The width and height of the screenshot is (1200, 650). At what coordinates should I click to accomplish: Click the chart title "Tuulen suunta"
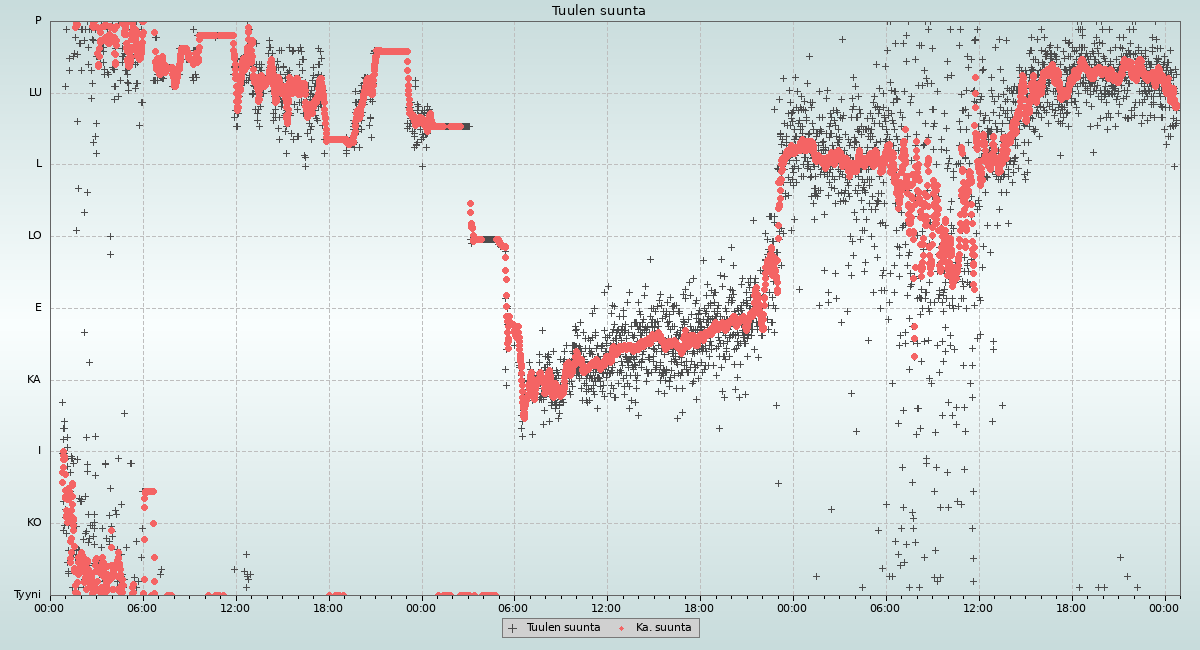[598, 11]
